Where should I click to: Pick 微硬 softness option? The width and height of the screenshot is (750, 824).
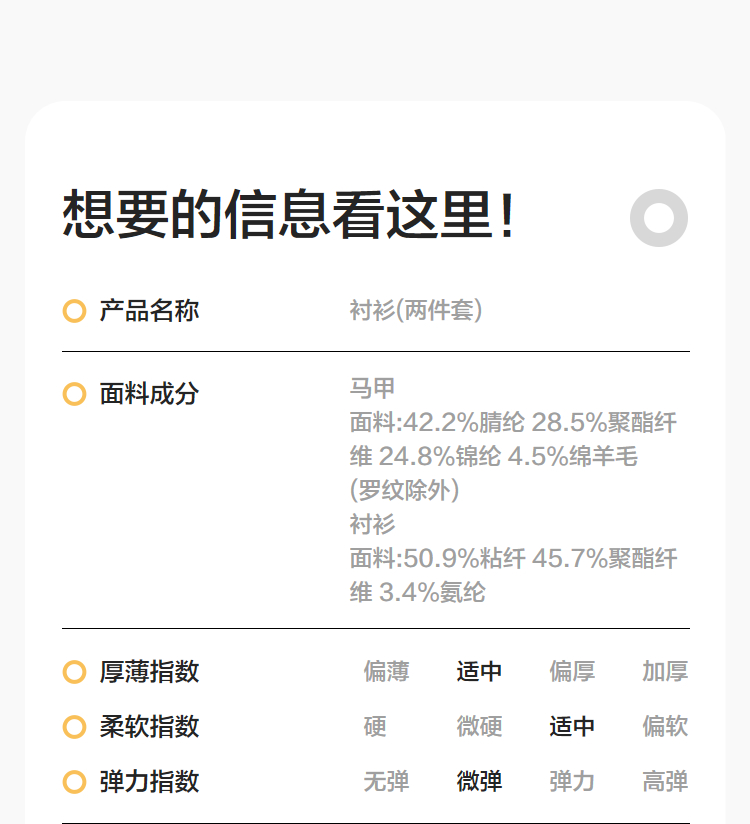point(479,727)
